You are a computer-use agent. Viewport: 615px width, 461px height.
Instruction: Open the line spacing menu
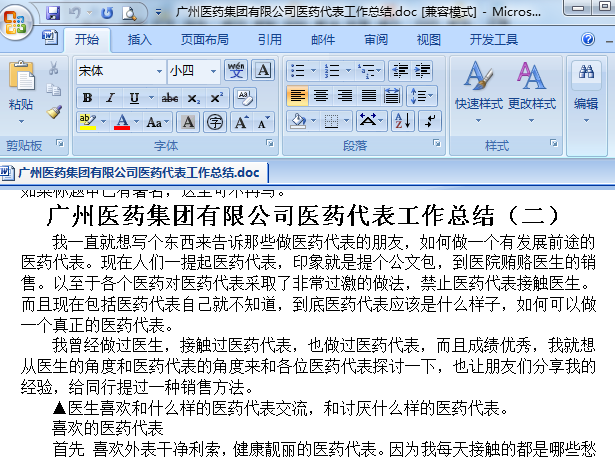pyautogui.click(x=422, y=96)
